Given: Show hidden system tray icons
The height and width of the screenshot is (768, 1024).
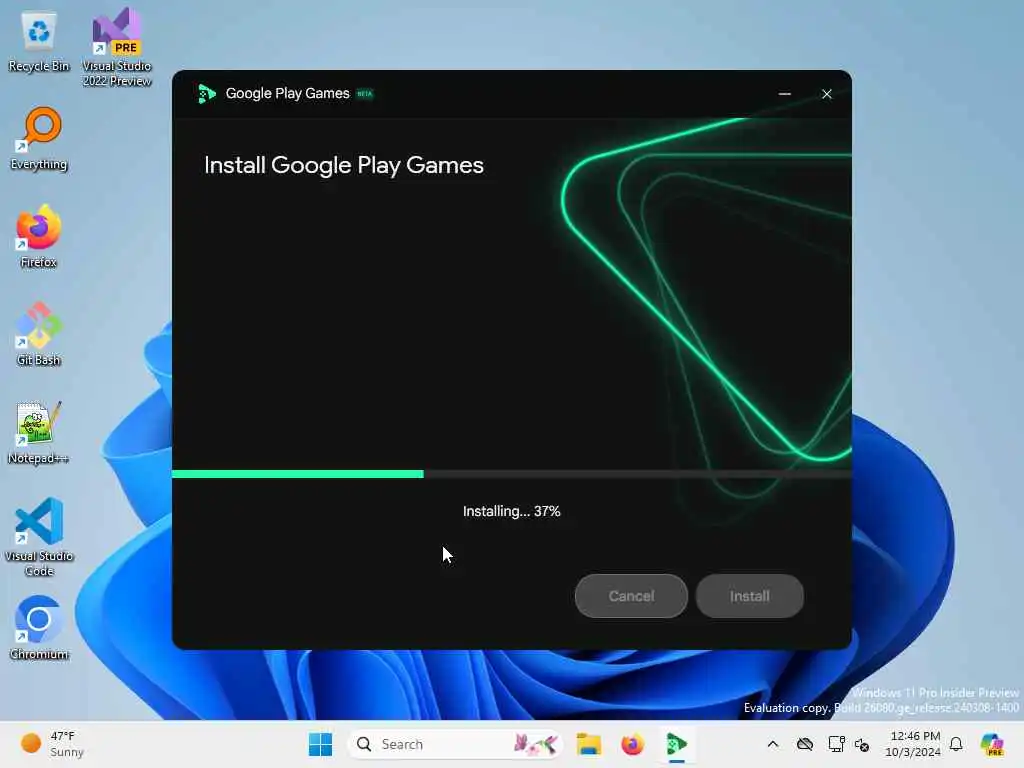Looking at the screenshot, I should pos(773,744).
